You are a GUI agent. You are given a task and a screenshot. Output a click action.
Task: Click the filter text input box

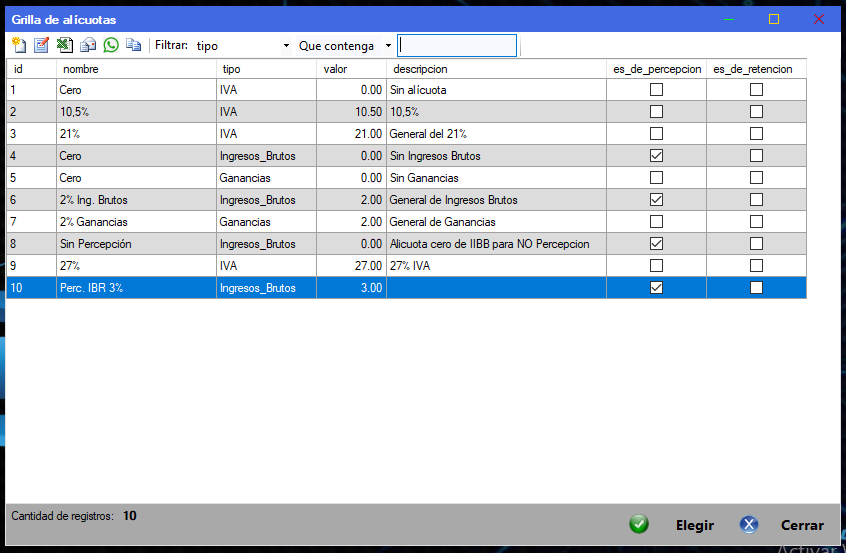[457, 46]
